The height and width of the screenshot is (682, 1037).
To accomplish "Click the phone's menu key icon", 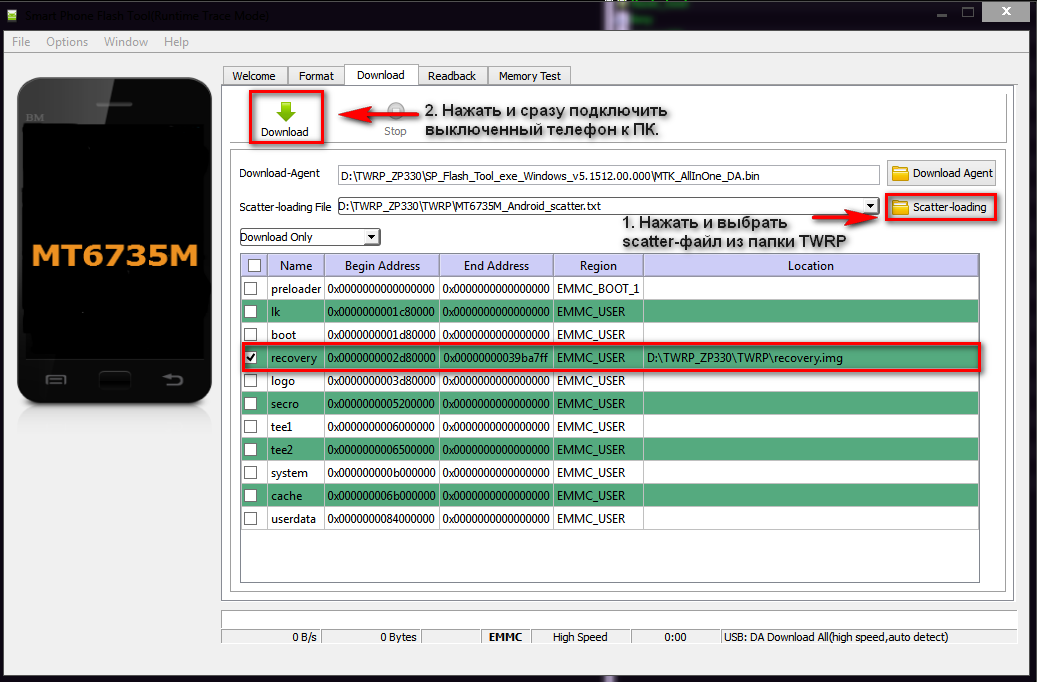I will 57,379.
